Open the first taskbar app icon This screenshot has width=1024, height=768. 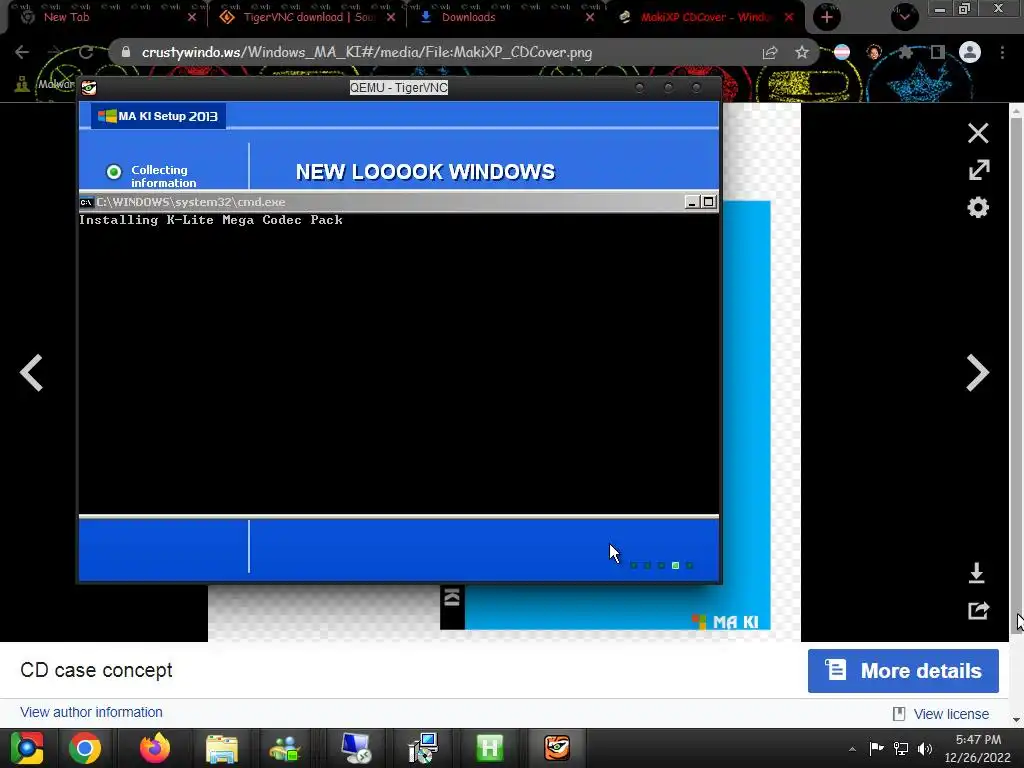point(26,748)
